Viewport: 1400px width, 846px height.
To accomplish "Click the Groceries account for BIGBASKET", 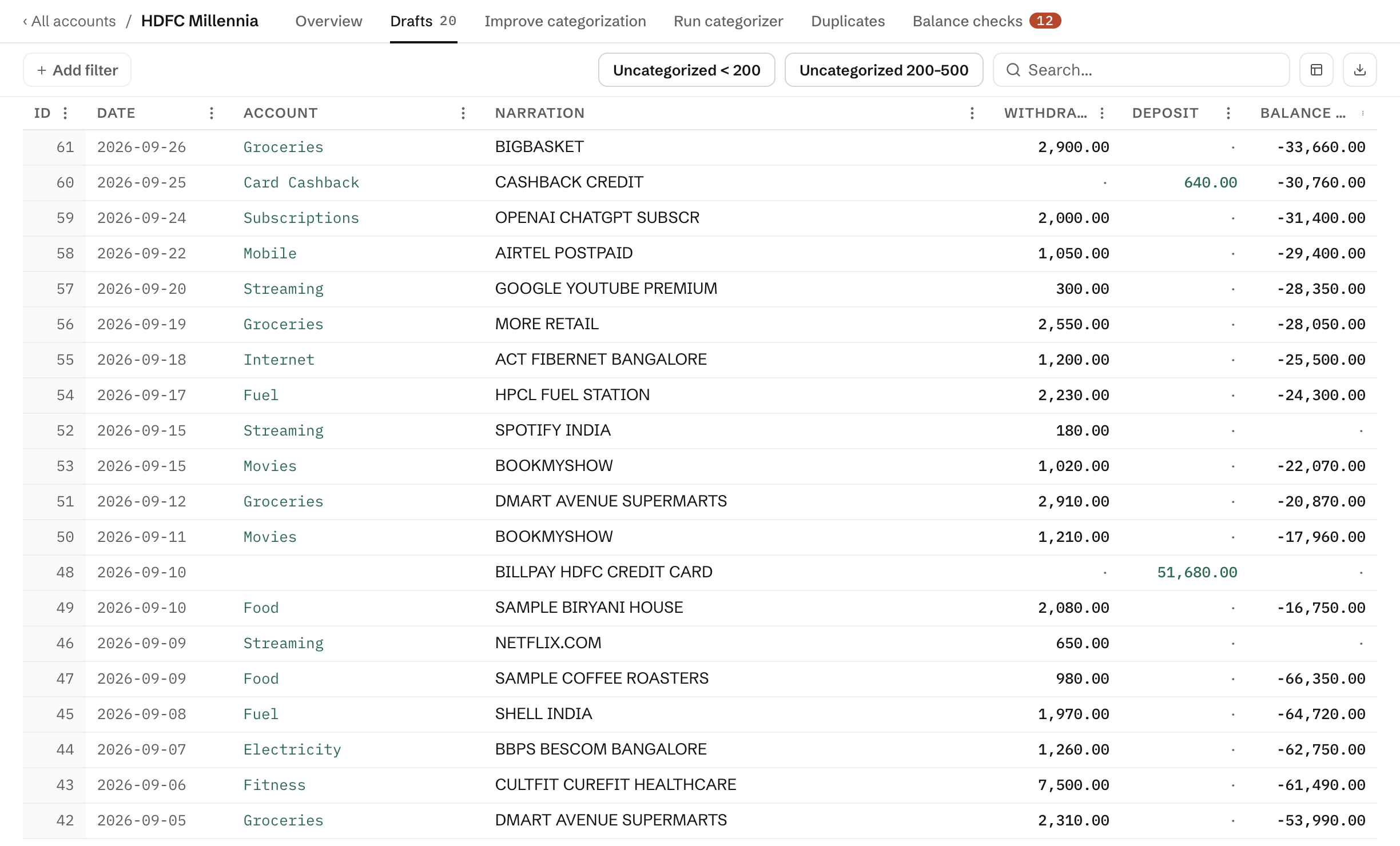I will click(x=283, y=147).
